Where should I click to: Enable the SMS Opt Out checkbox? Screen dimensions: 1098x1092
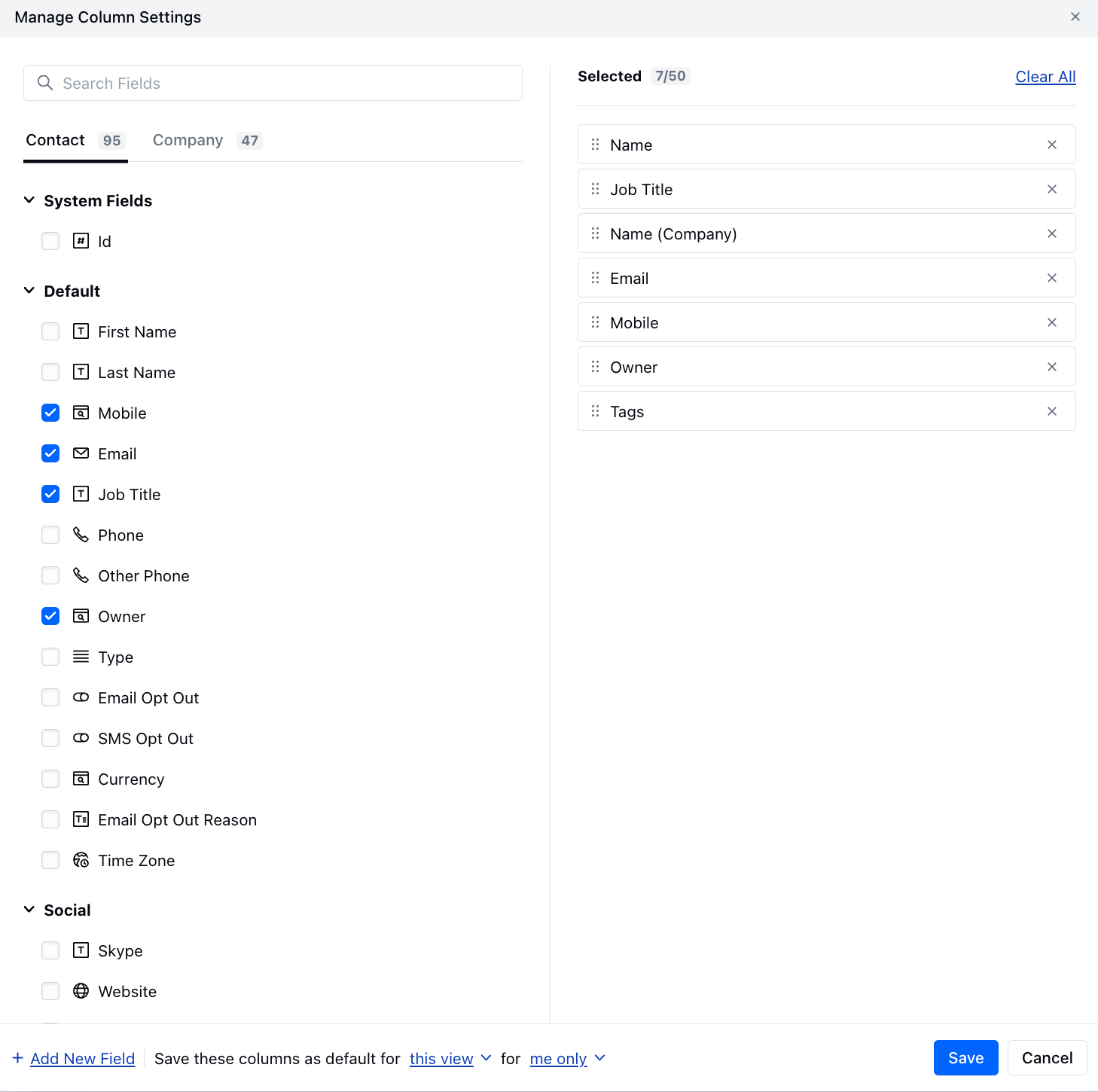coord(50,738)
